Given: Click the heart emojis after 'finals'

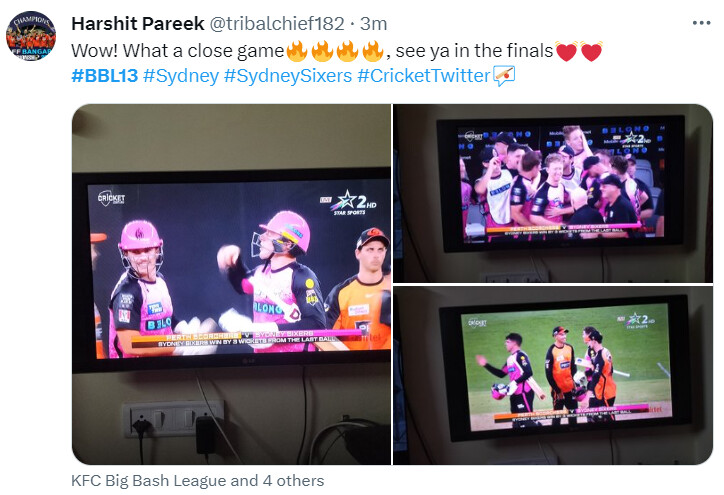Looking at the screenshot, I should (x=579, y=51).
